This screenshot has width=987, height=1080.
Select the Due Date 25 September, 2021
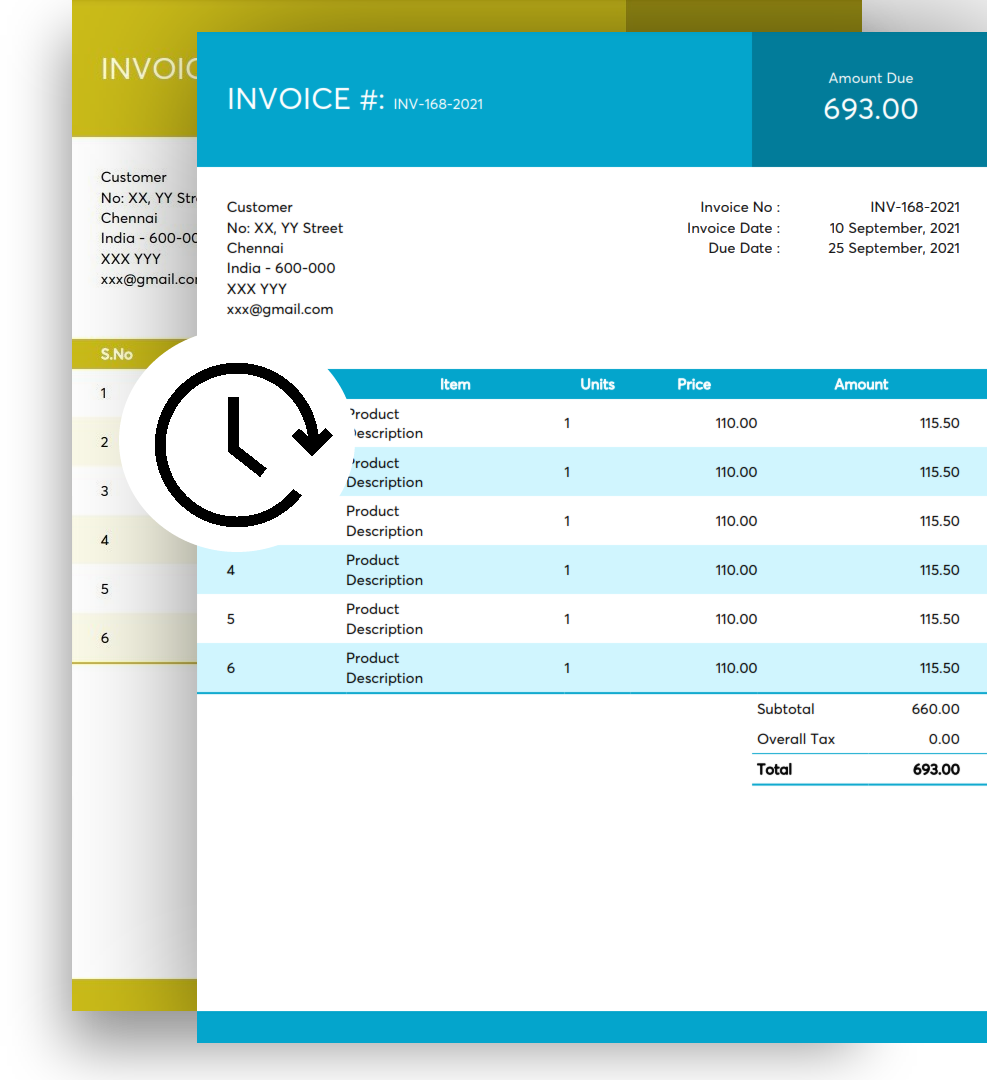[x=893, y=248]
